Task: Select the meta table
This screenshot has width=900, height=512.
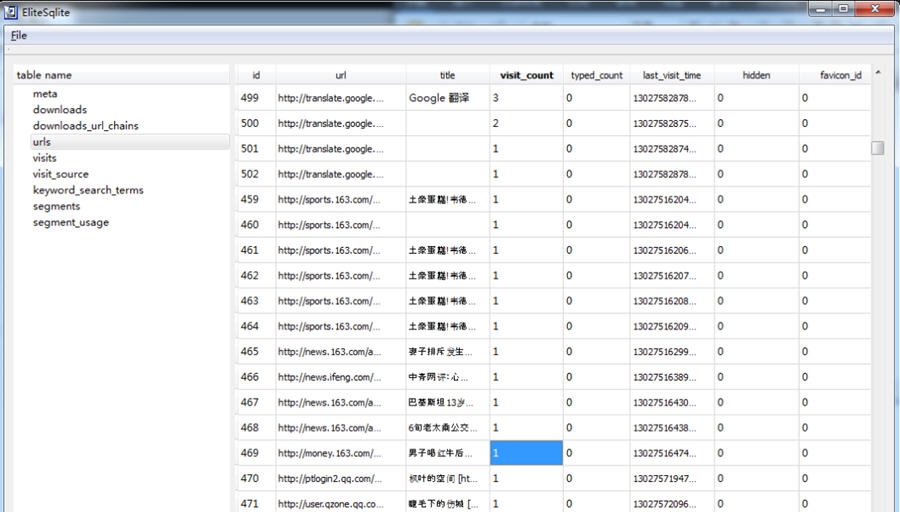Action: click(45, 94)
